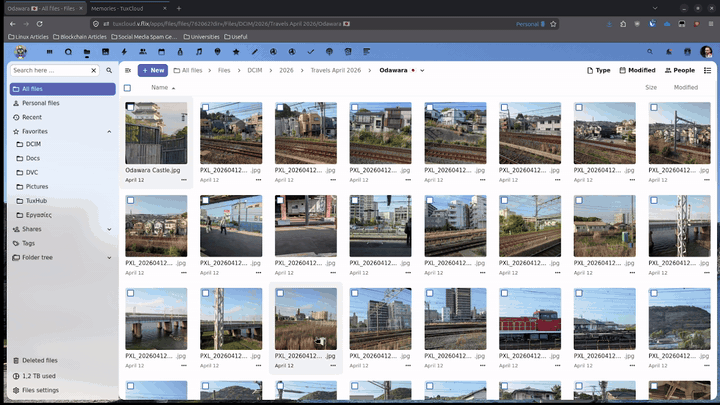Viewport: 720px width, 405px height.
Task: Open the Calendar app icon in top bar
Action: [161, 52]
